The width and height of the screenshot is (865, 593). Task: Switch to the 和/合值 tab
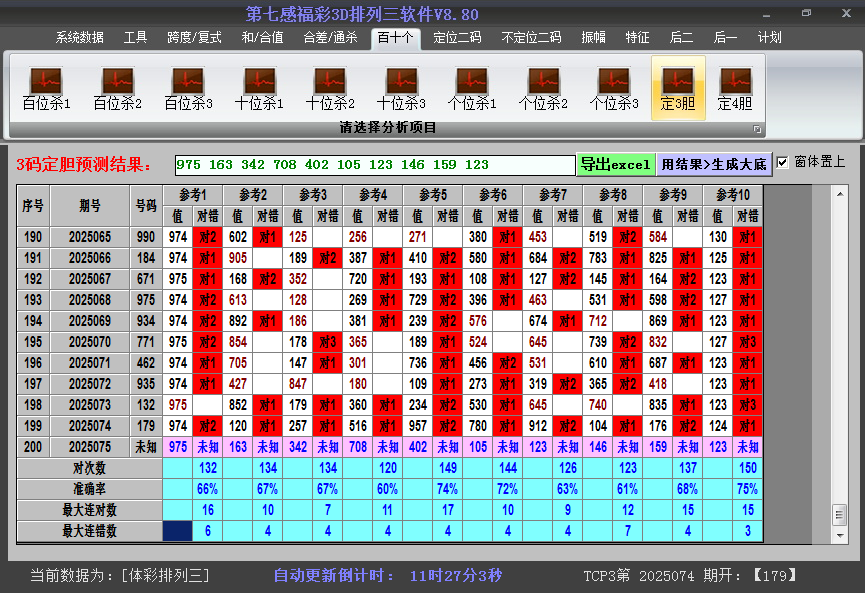click(263, 38)
